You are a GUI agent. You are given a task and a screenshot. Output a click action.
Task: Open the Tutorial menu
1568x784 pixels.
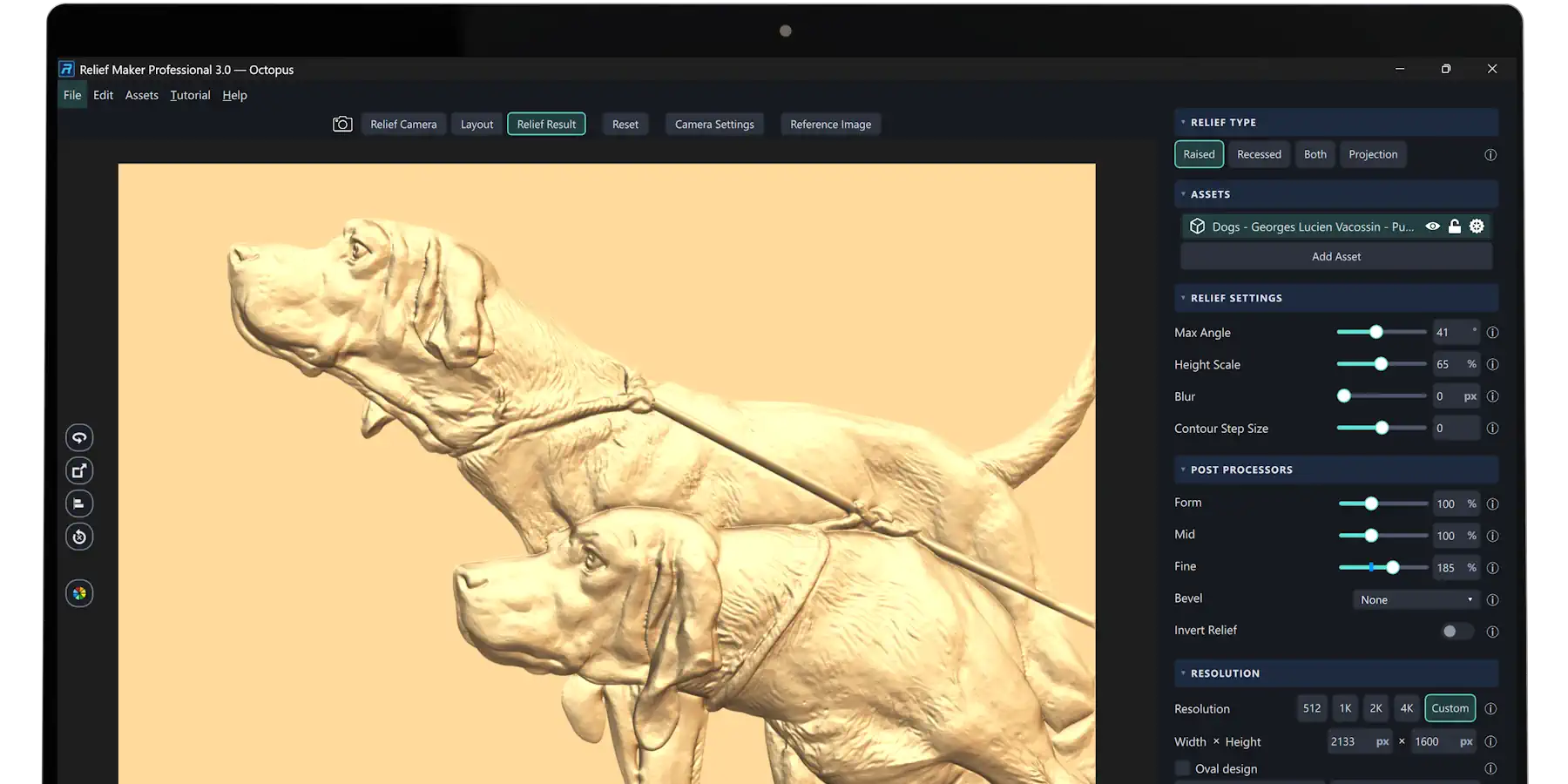[x=190, y=95]
